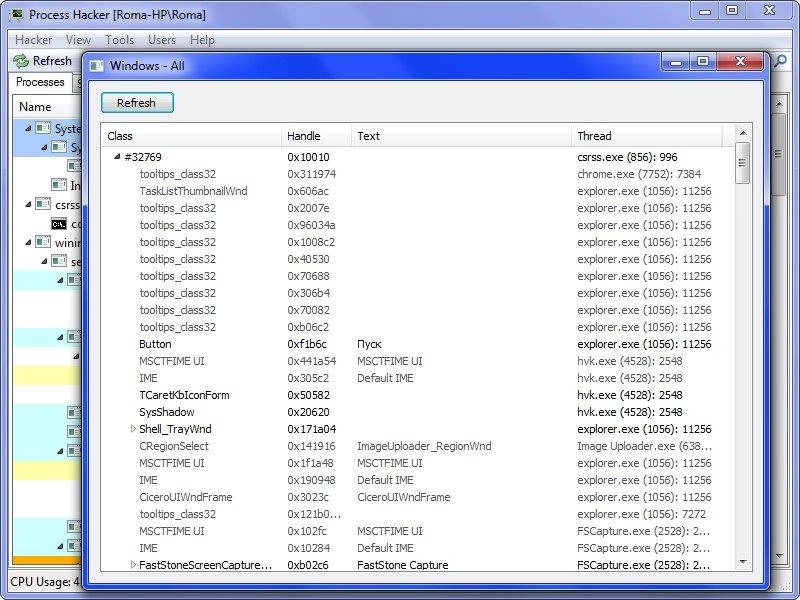Screen dimensions: 800x600
Task: Click thread text chrome.exe (7752): 7384
Action: 639,174
